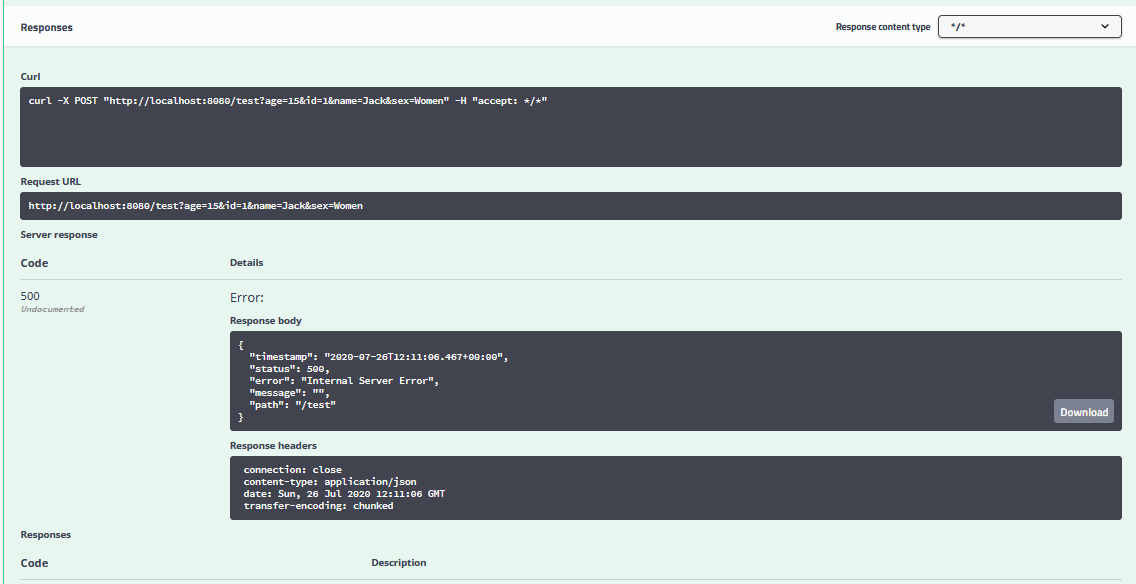Image resolution: width=1136 pixels, height=584 pixels.
Task: Click the lower Responses heading
Action: (x=46, y=535)
